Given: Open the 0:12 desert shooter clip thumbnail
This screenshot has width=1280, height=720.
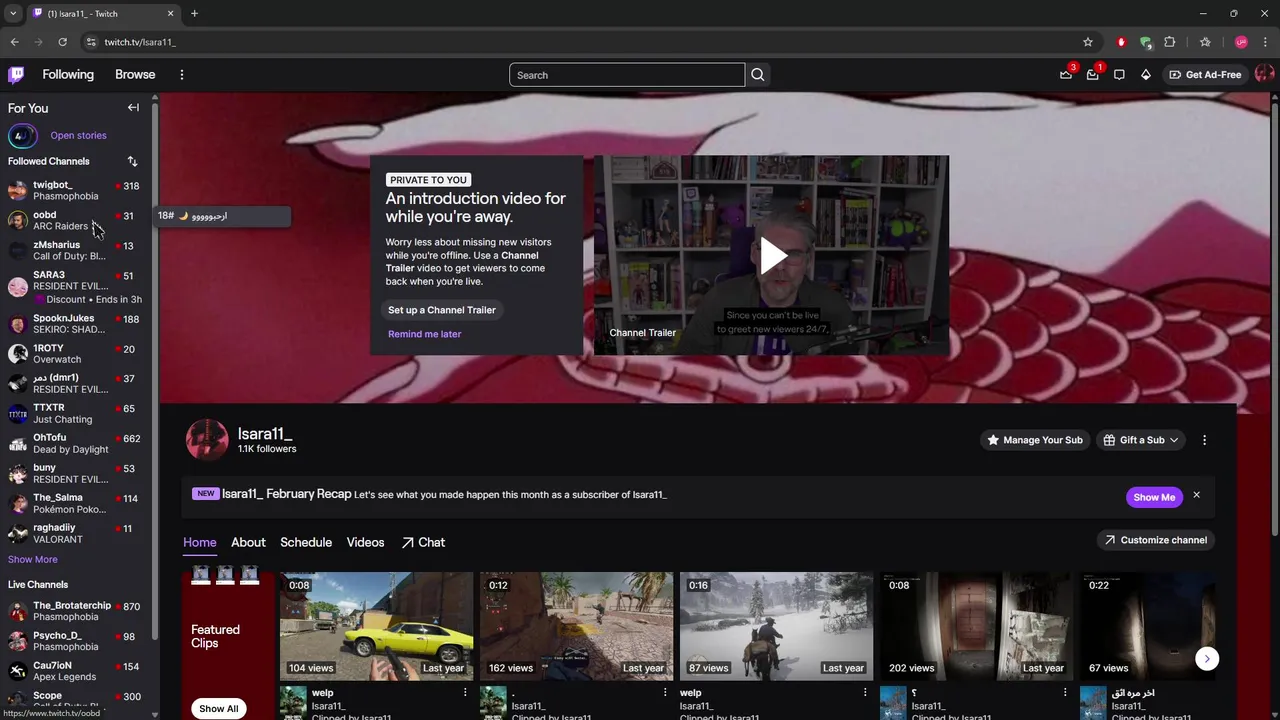Looking at the screenshot, I should [x=577, y=626].
